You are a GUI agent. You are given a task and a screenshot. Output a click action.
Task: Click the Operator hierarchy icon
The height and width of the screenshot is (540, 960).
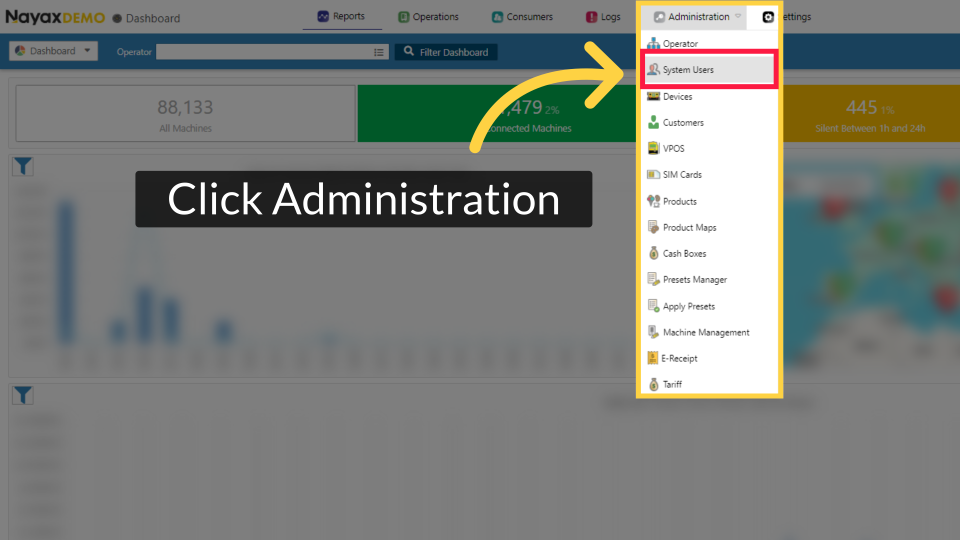pos(653,43)
